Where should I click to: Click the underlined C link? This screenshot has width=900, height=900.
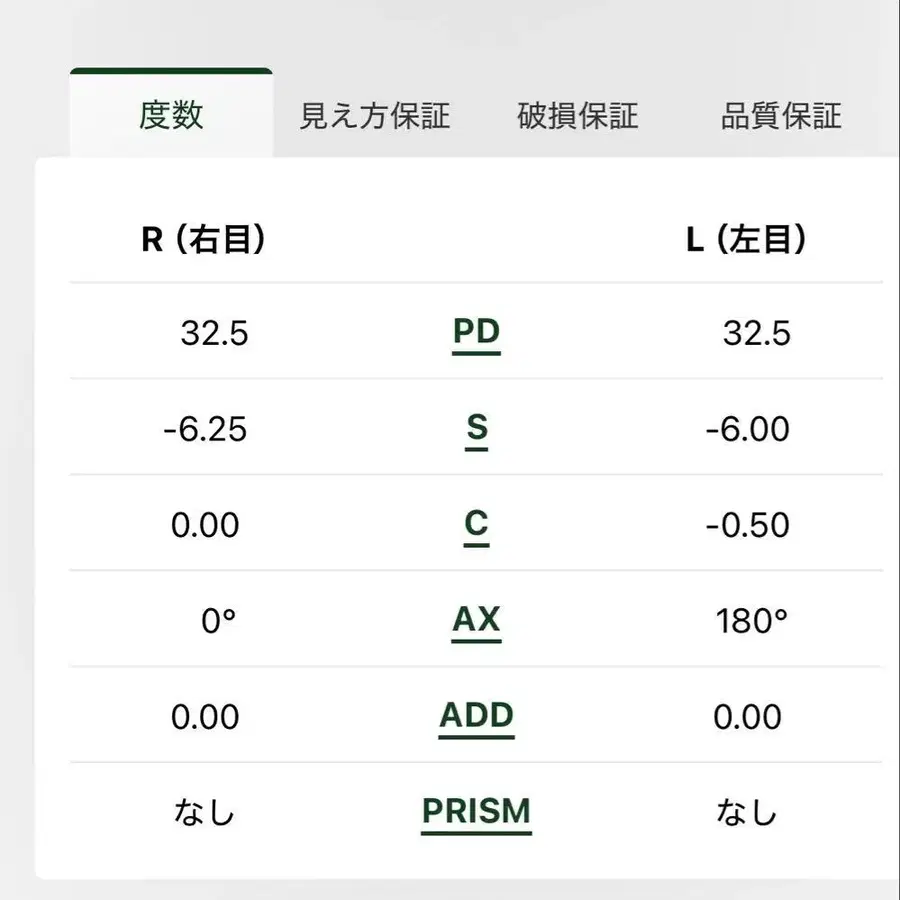pos(477,524)
